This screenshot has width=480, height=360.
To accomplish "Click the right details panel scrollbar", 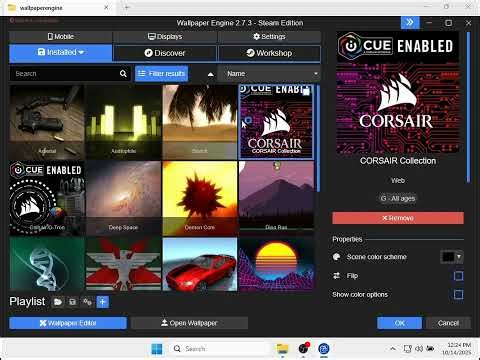I will (x=468, y=107).
